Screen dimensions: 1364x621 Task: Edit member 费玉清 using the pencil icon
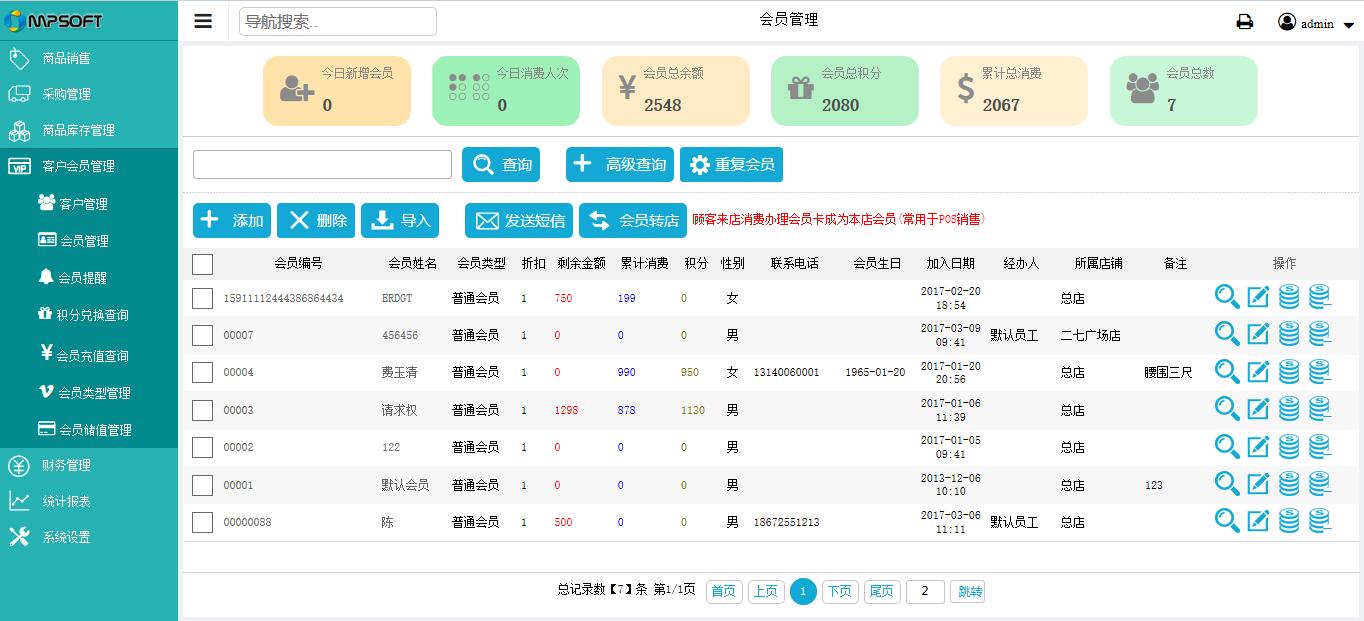click(x=1258, y=371)
